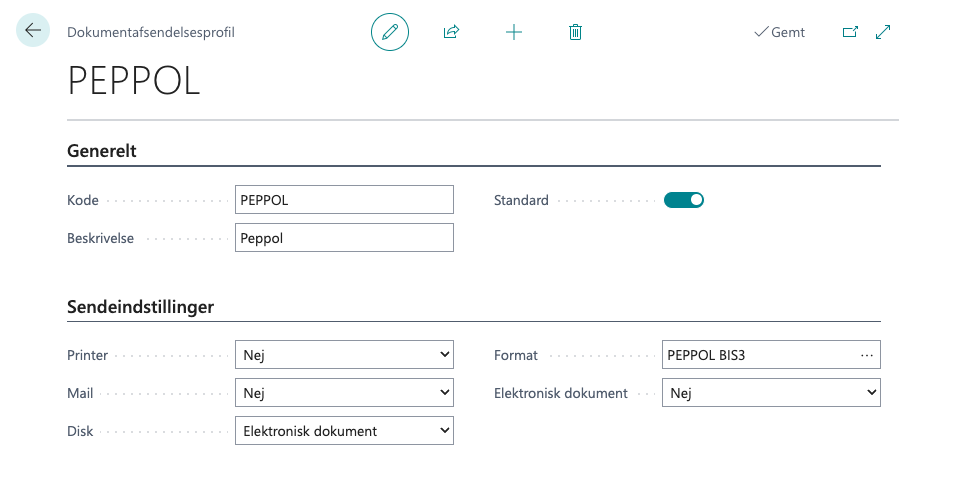The image size is (967, 495).
Task: Open page in new window icon
Action: coord(850,32)
